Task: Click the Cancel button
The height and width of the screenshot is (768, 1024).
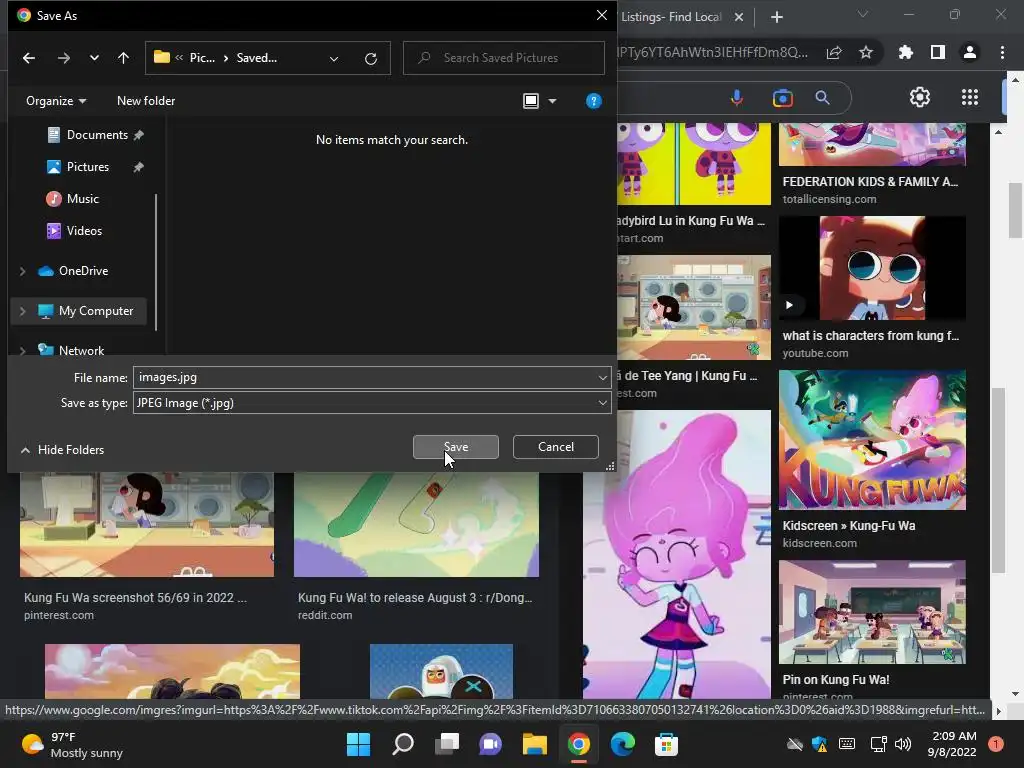Action: 556,447
